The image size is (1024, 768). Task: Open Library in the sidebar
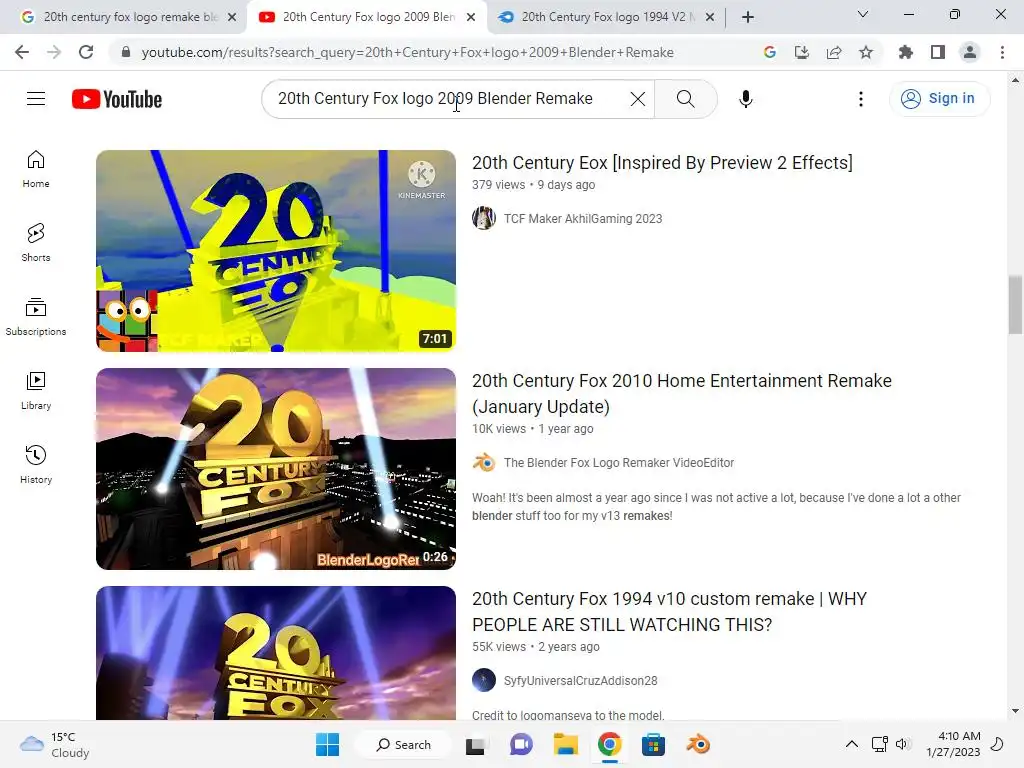click(36, 391)
